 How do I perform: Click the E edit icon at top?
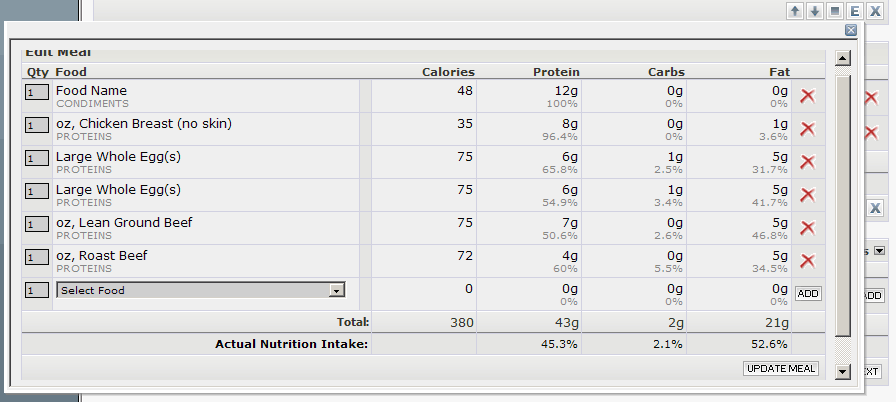click(855, 11)
